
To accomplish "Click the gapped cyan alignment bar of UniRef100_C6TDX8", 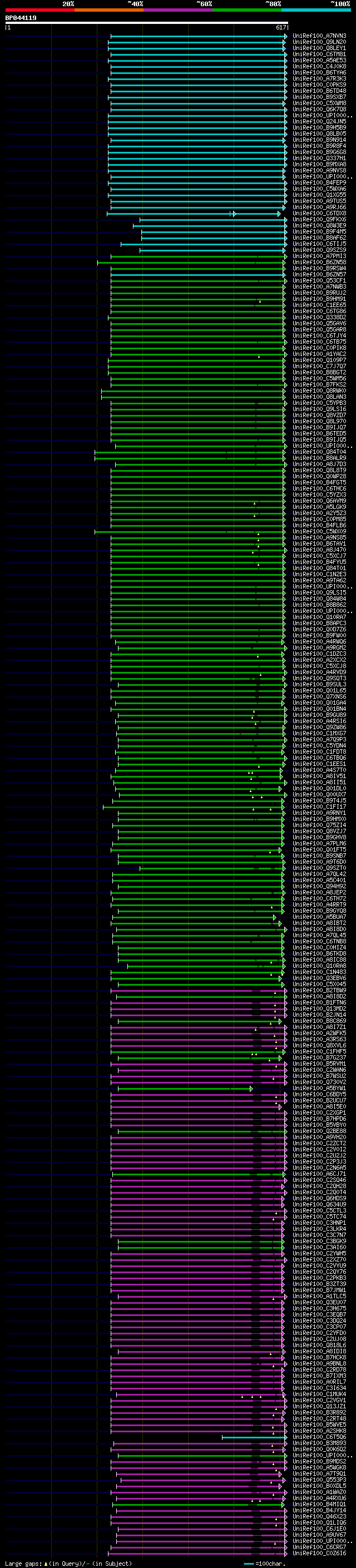I will (x=194, y=214).
